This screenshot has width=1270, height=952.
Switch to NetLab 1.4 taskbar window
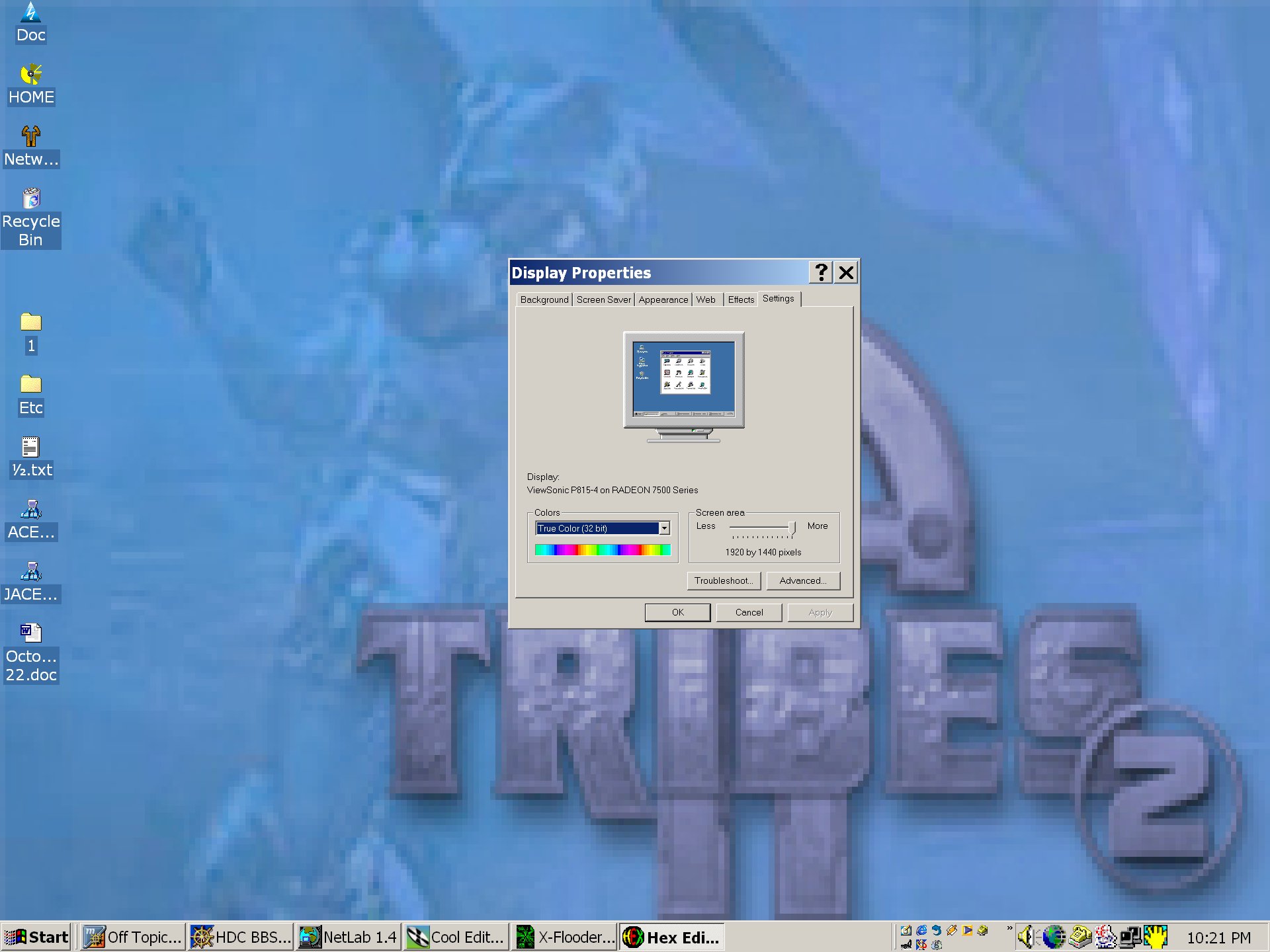[349, 937]
